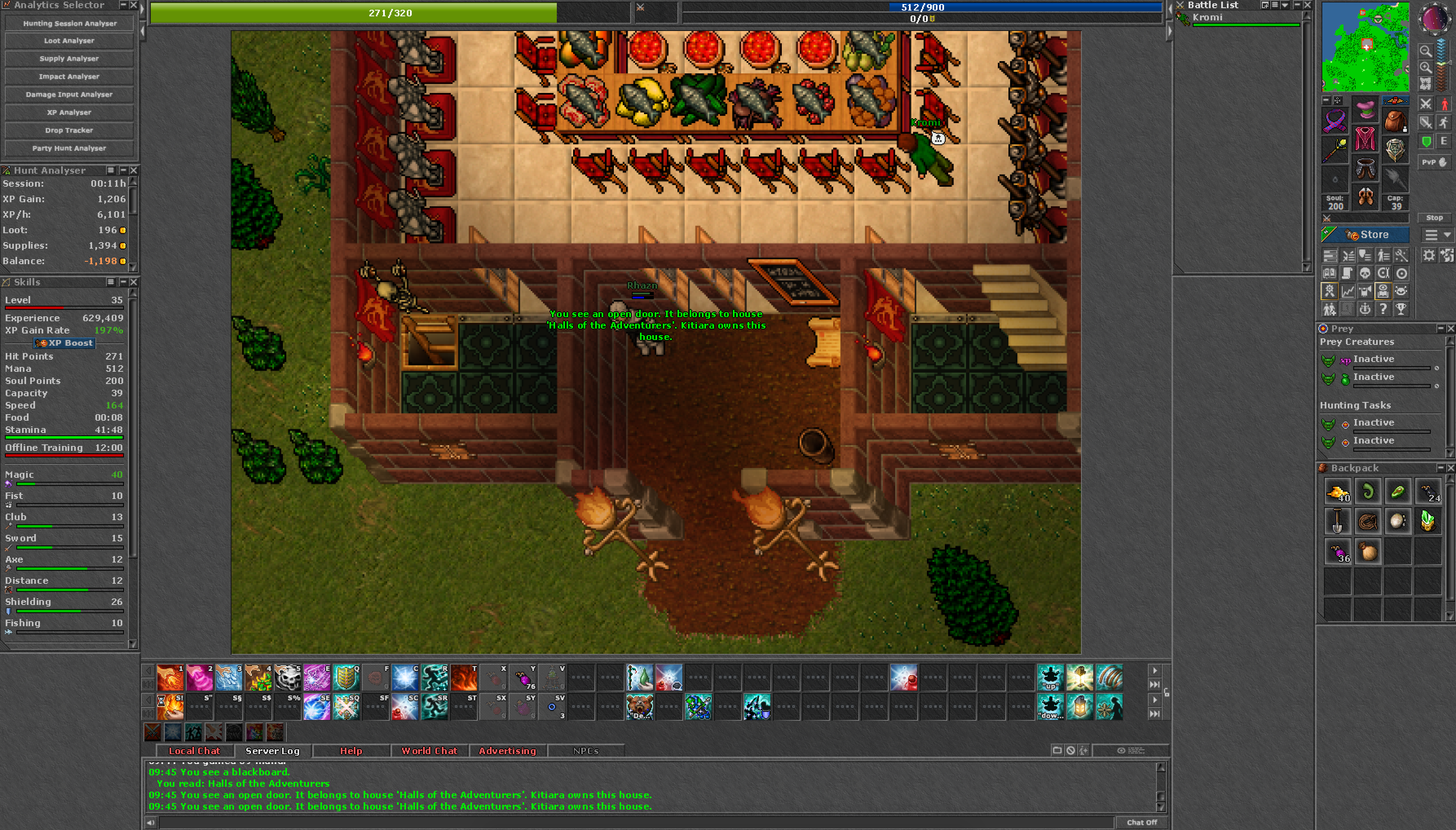Click the mana potion hotkey Y slot
This screenshot has width=1456, height=830.
point(523,678)
